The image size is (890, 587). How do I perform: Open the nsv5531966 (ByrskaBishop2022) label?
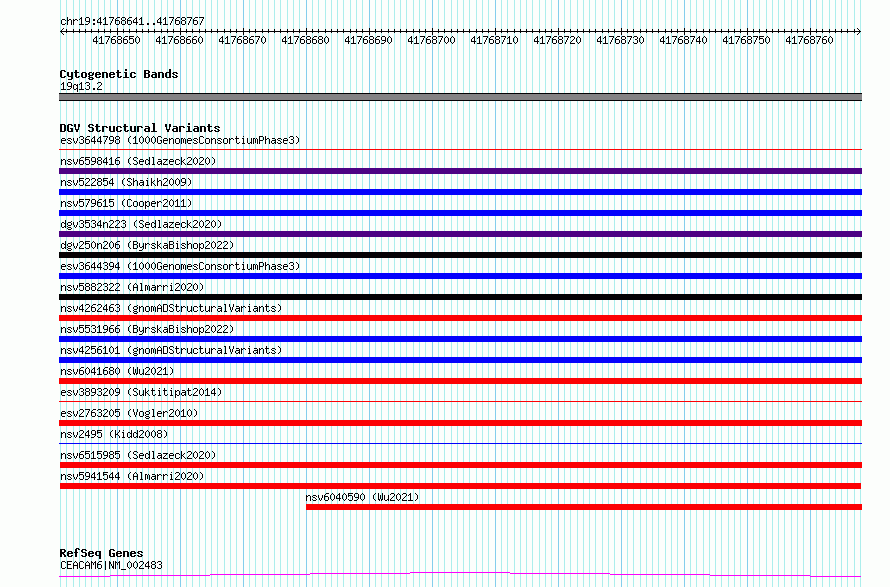[147, 329]
